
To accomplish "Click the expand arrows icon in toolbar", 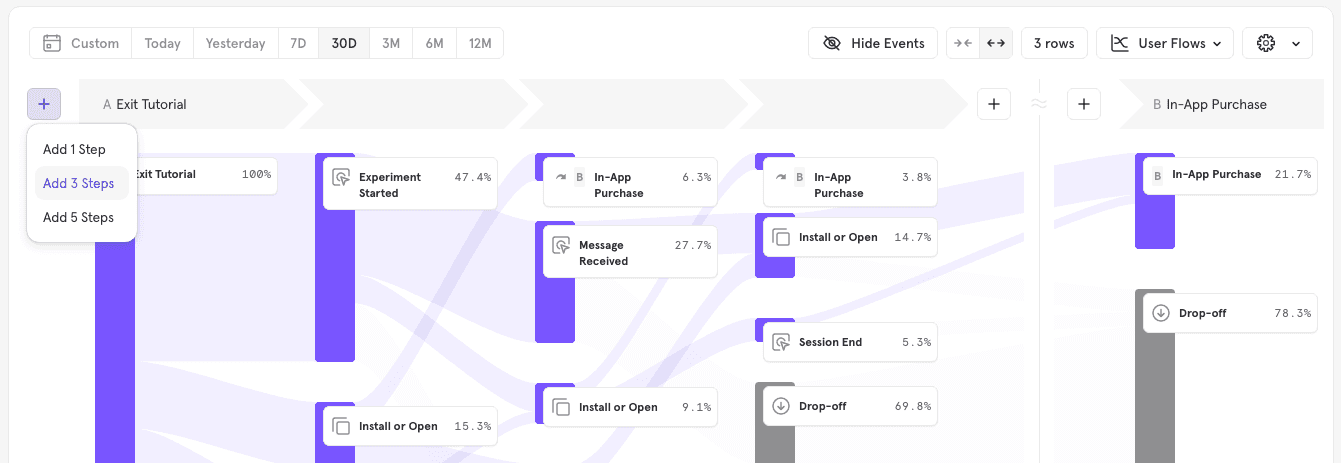I will pyautogui.click(x=995, y=43).
